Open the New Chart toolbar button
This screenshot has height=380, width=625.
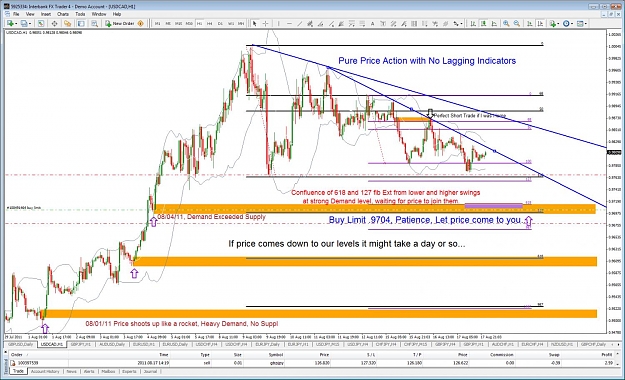pyautogui.click(x=10, y=24)
